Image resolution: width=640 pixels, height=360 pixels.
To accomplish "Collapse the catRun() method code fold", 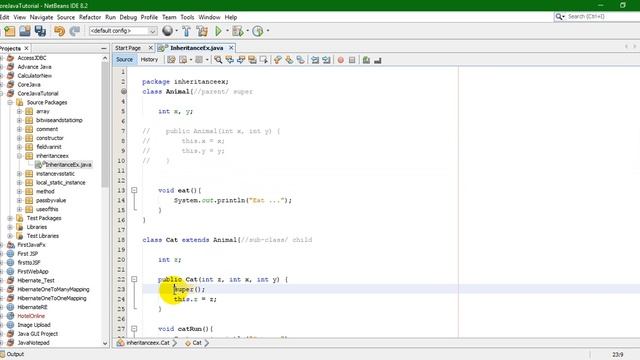I will pos(134,329).
